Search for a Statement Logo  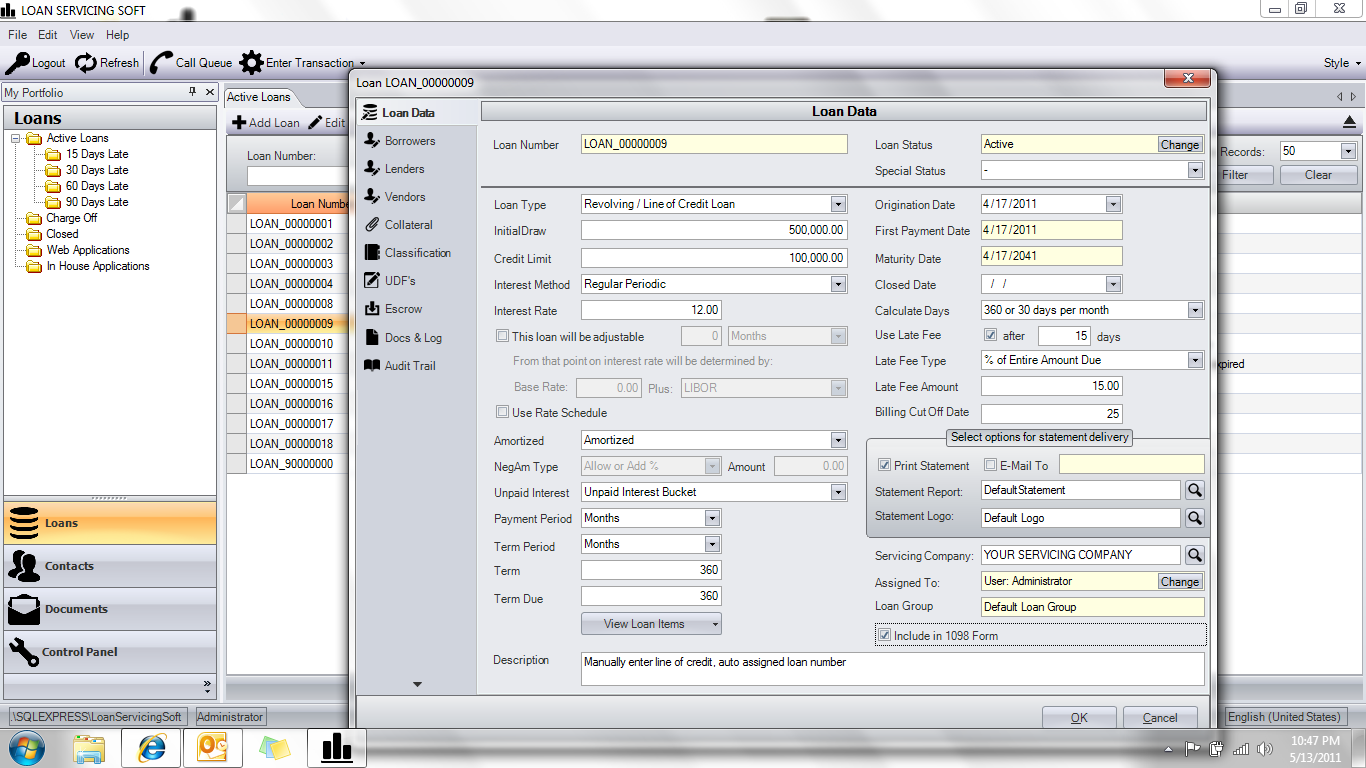click(x=1194, y=518)
